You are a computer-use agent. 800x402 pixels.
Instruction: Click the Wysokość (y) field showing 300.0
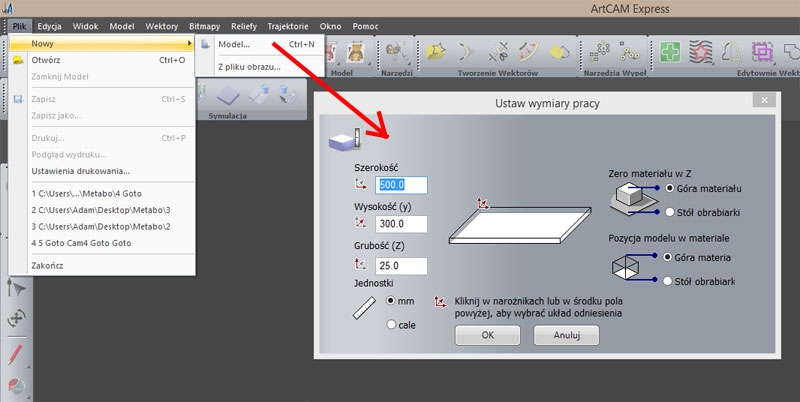pos(402,224)
